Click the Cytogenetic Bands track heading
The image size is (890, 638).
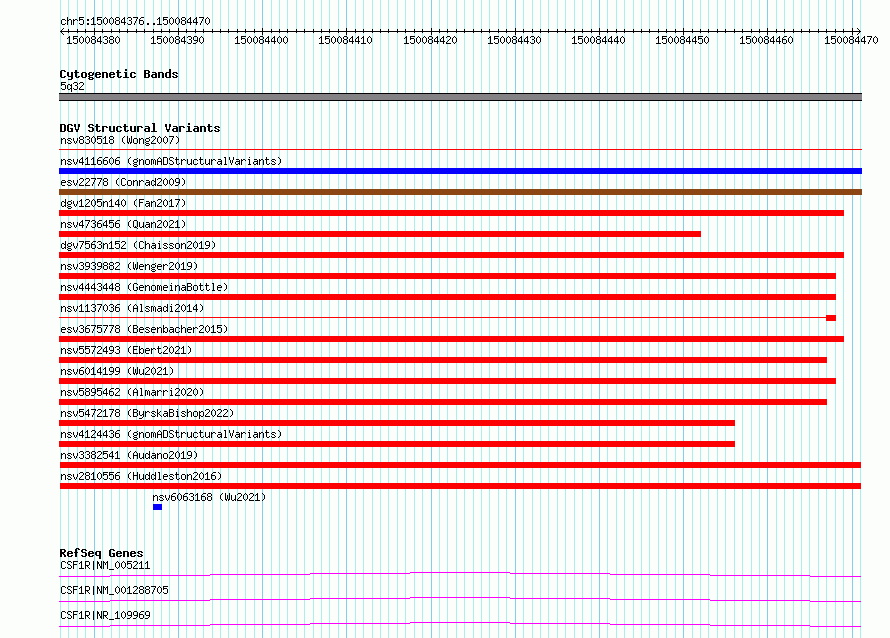(119, 74)
